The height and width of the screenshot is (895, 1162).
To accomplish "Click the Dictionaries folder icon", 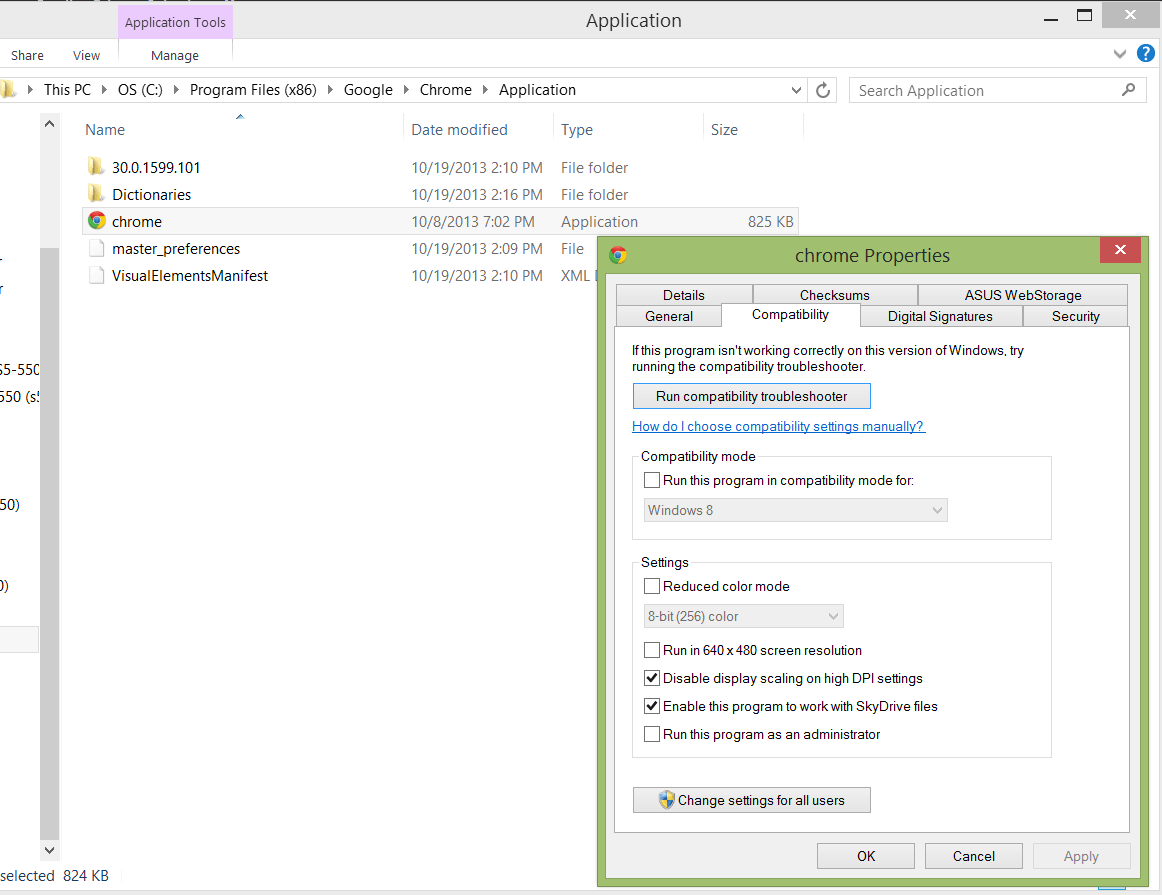I will 96,194.
